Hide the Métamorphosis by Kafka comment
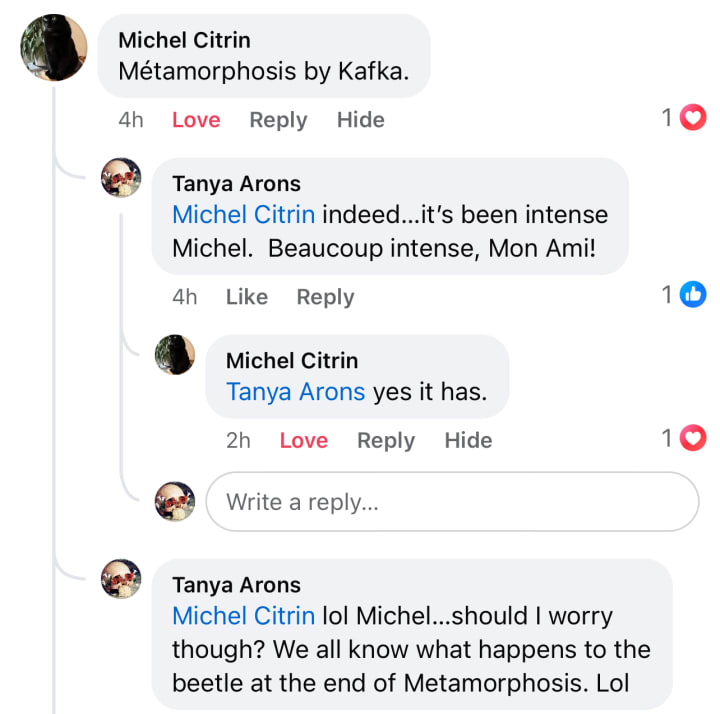This screenshot has width=720, height=714. [360, 120]
